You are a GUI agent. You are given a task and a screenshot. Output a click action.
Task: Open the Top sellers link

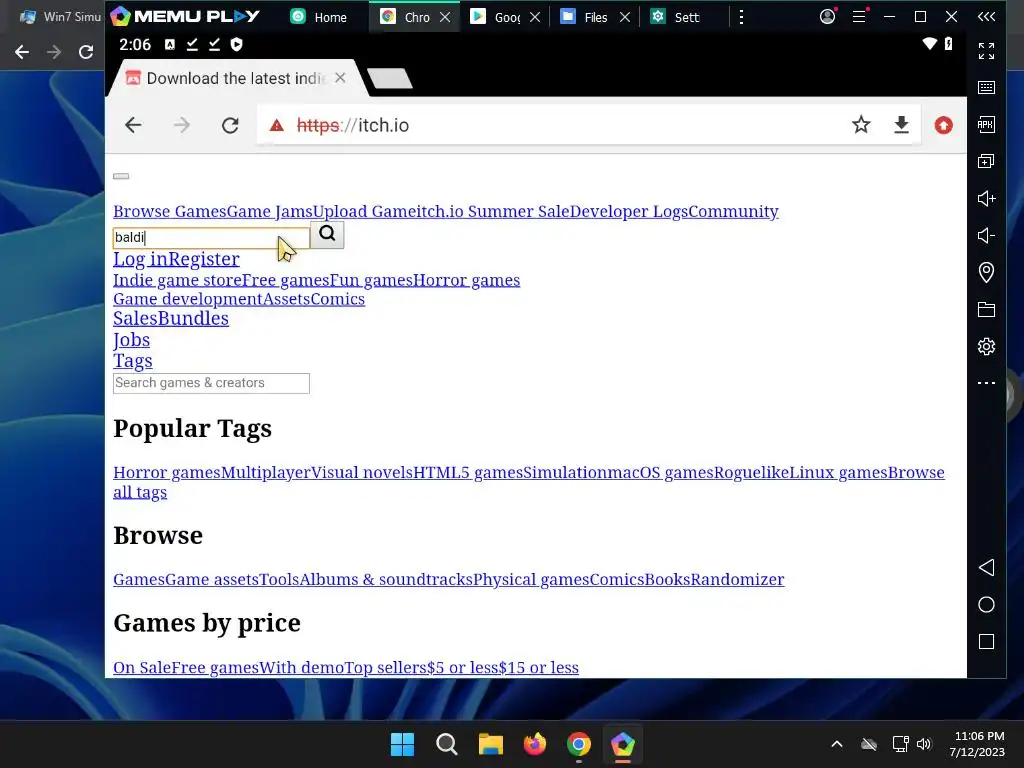coord(385,667)
